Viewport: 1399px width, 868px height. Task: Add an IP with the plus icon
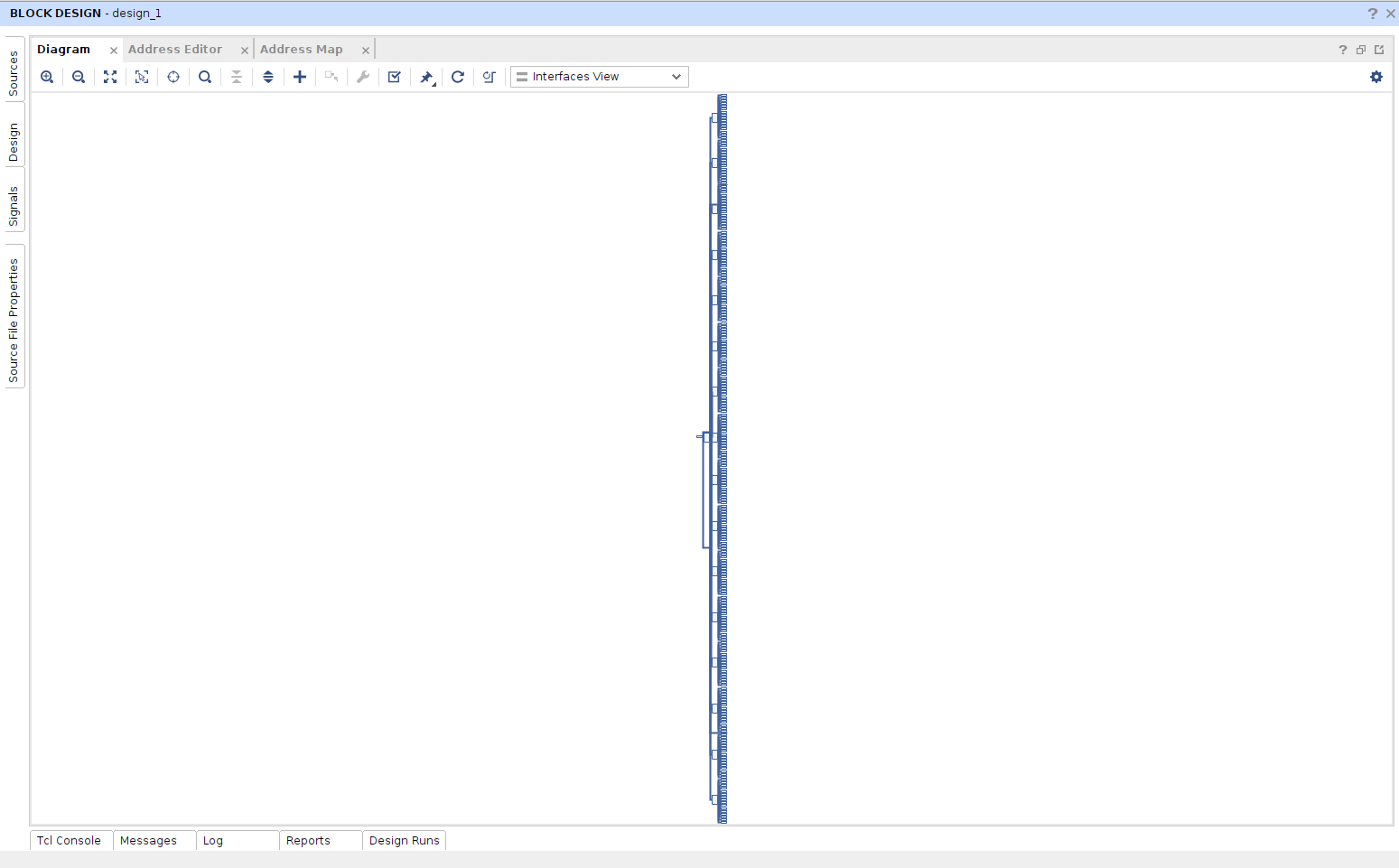[300, 77]
